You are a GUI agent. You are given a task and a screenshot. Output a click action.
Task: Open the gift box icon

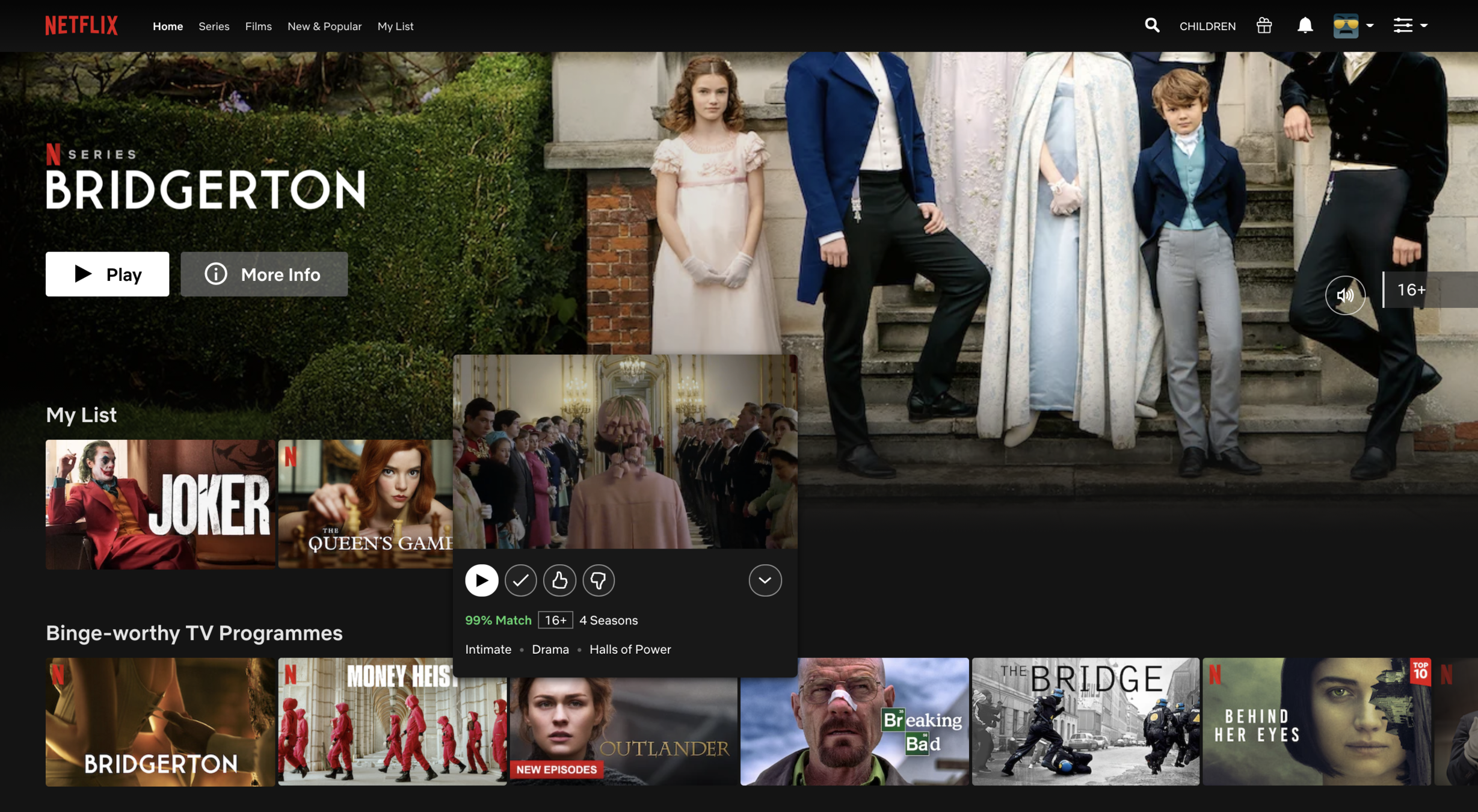1264,25
